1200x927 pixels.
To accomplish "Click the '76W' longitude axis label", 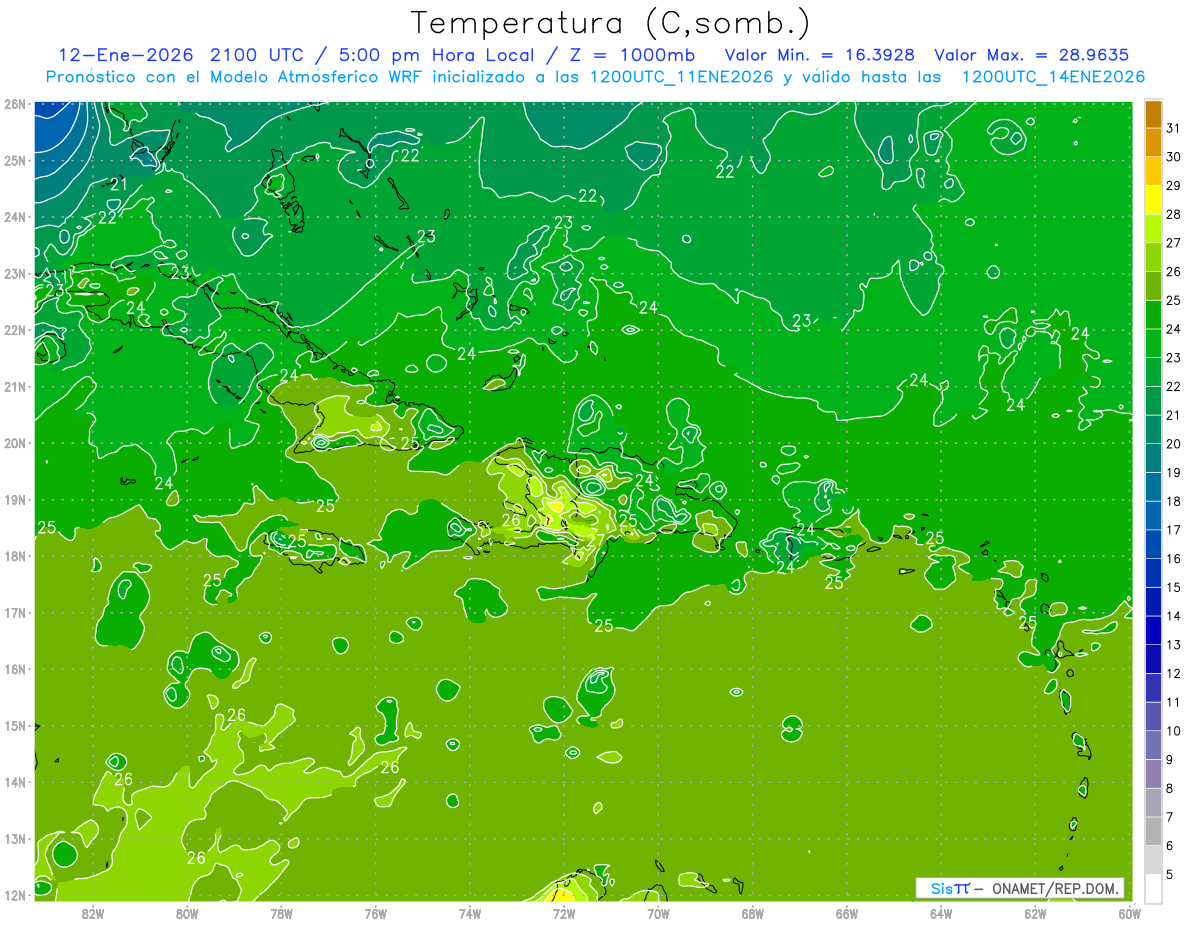I will (375, 914).
